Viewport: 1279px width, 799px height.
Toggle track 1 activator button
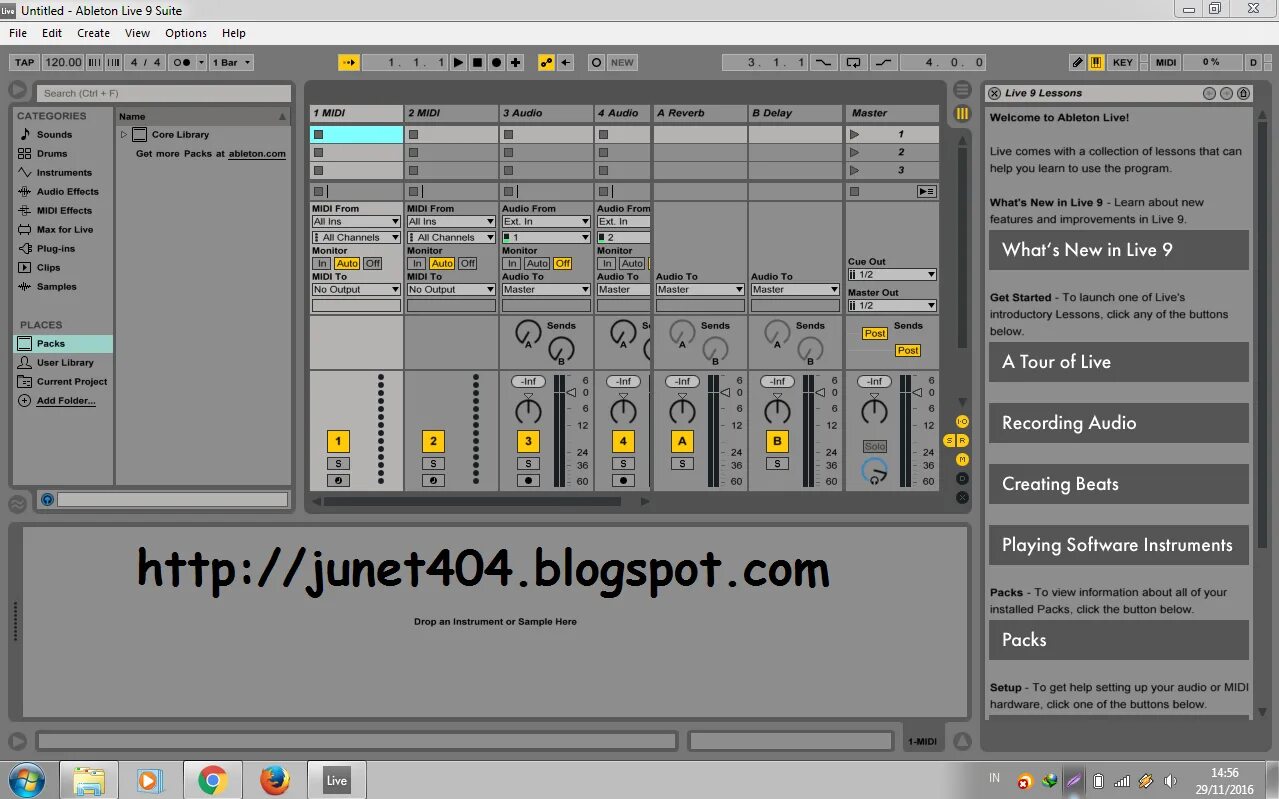338,441
